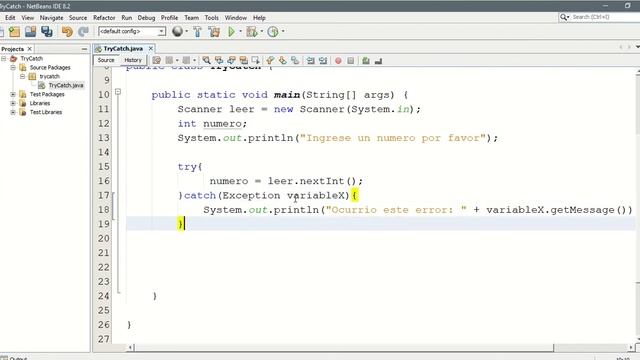The image size is (640, 360).
Task: Minimize the Projects panel
Action: click(84, 49)
